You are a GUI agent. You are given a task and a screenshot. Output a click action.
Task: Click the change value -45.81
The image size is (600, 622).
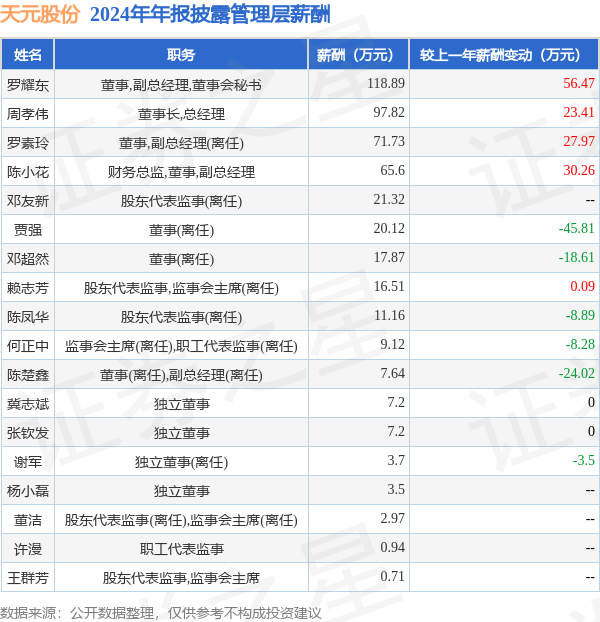(577, 228)
